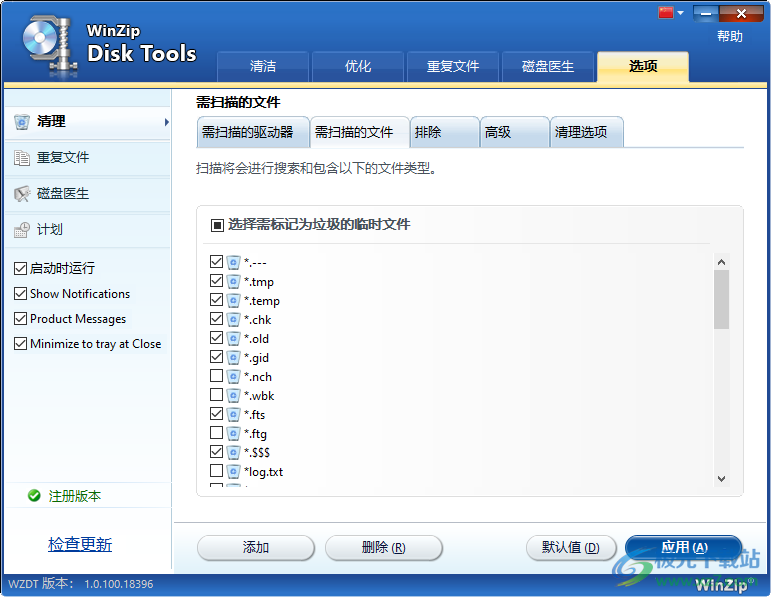Viewport: 771px width, 597px height.
Task: Open the 检查更新 link
Action: pyautogui.click(x=80, y=544)
